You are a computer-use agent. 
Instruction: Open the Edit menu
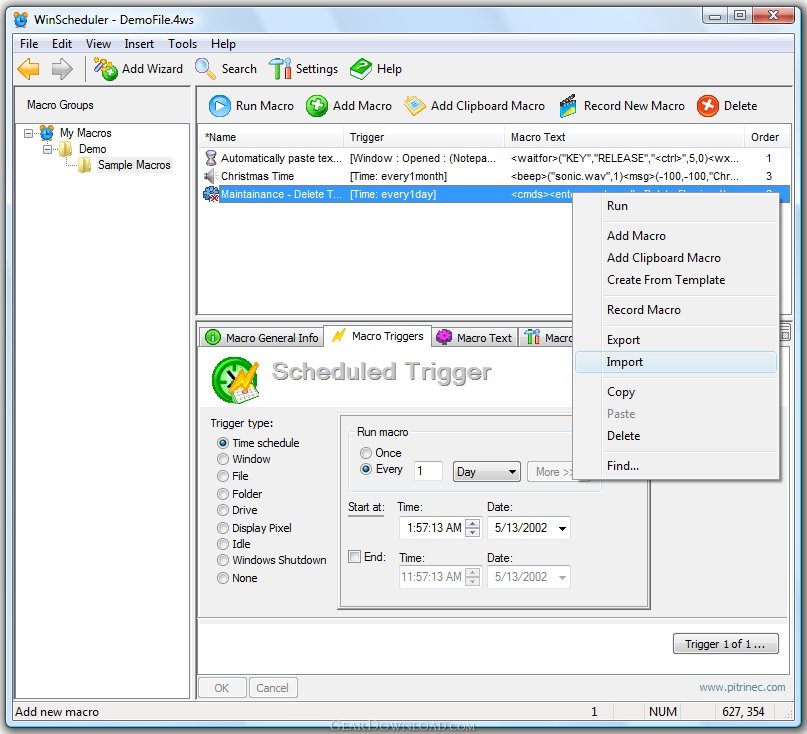[62, 44]
